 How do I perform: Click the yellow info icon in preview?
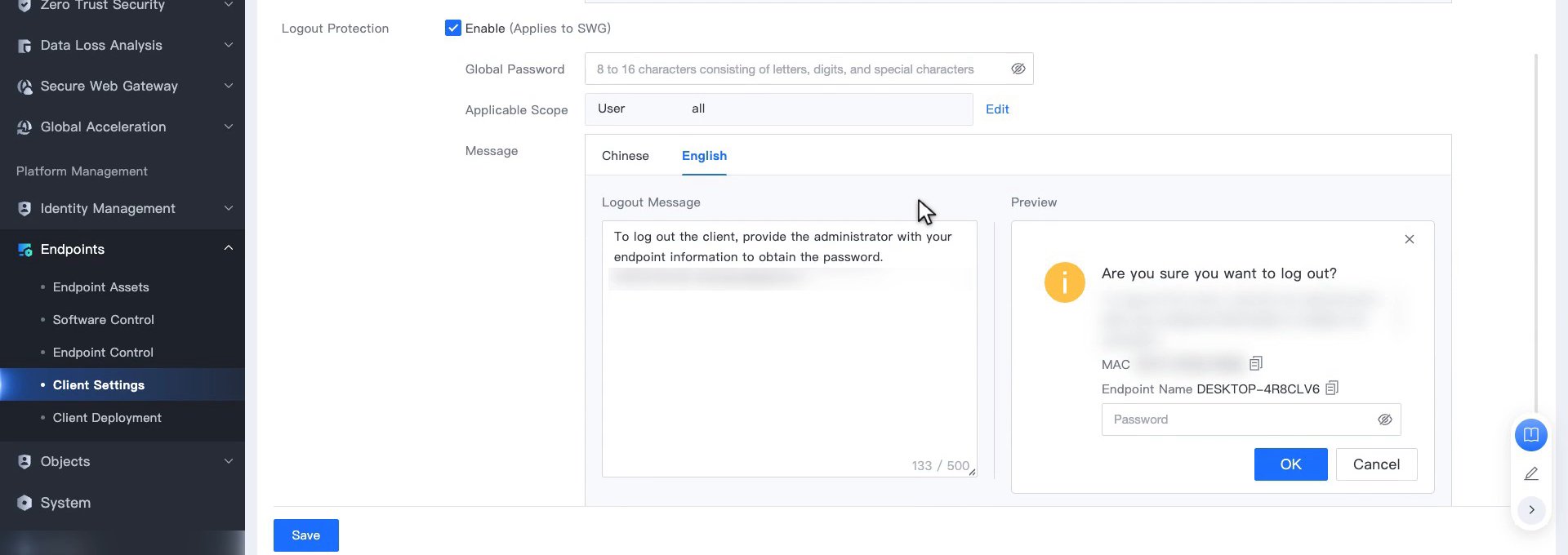(x=1065, y=282)
